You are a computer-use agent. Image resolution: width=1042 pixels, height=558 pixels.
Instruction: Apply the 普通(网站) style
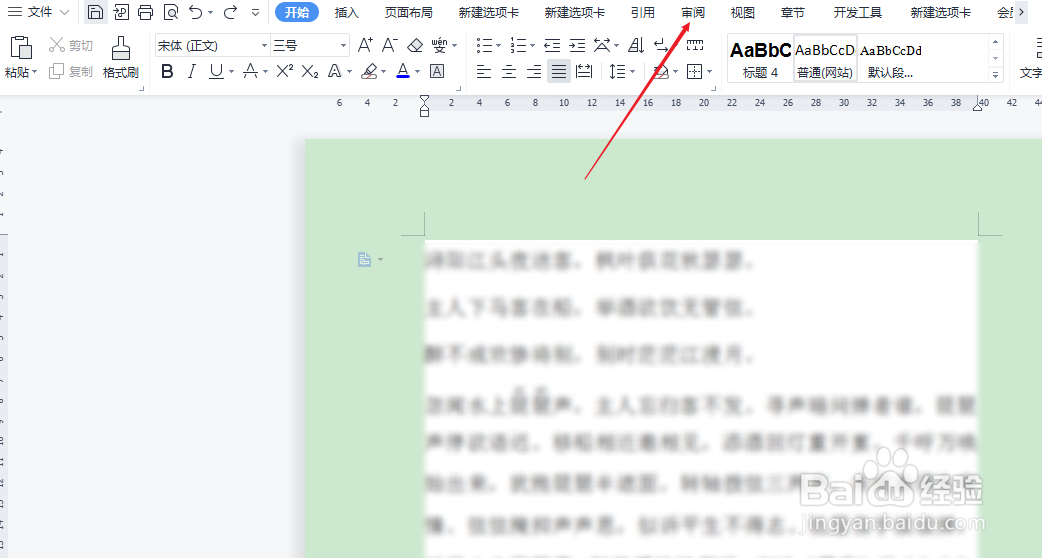tap(825, 58)
